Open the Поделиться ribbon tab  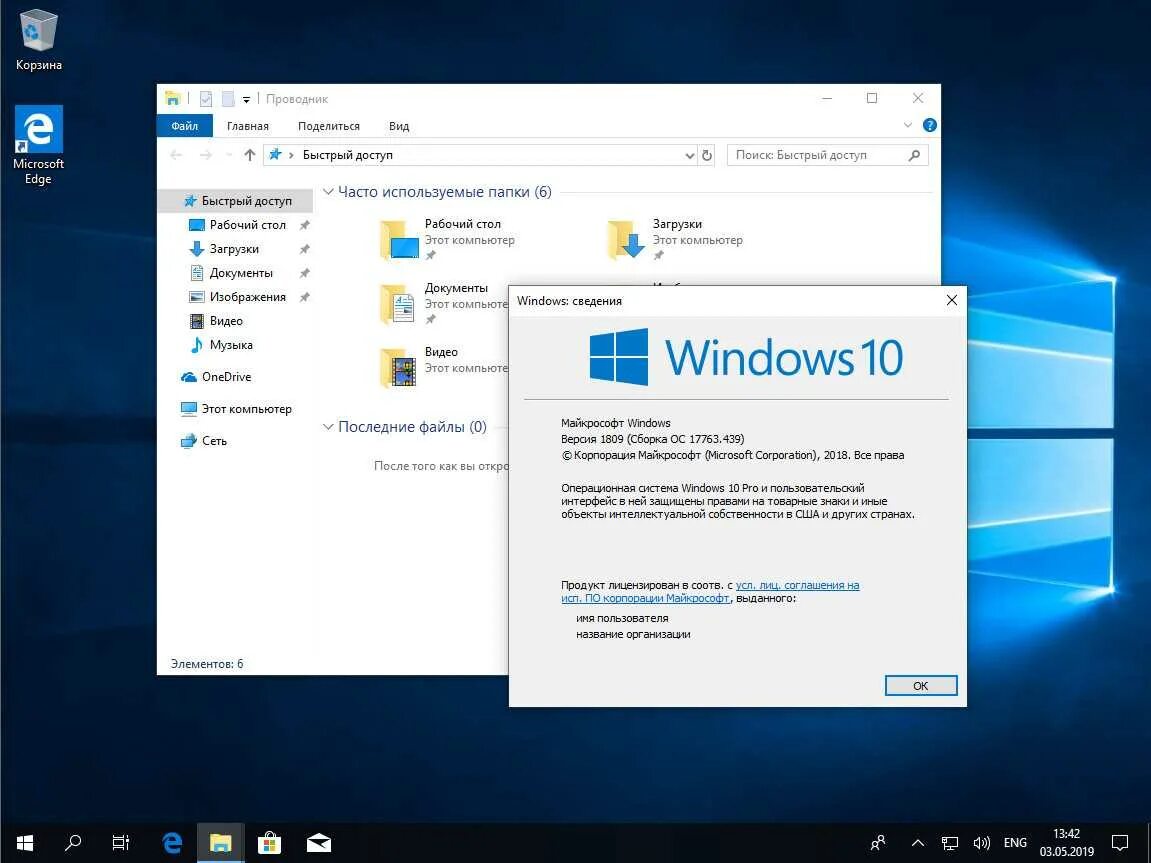click(x=329, y=126)
